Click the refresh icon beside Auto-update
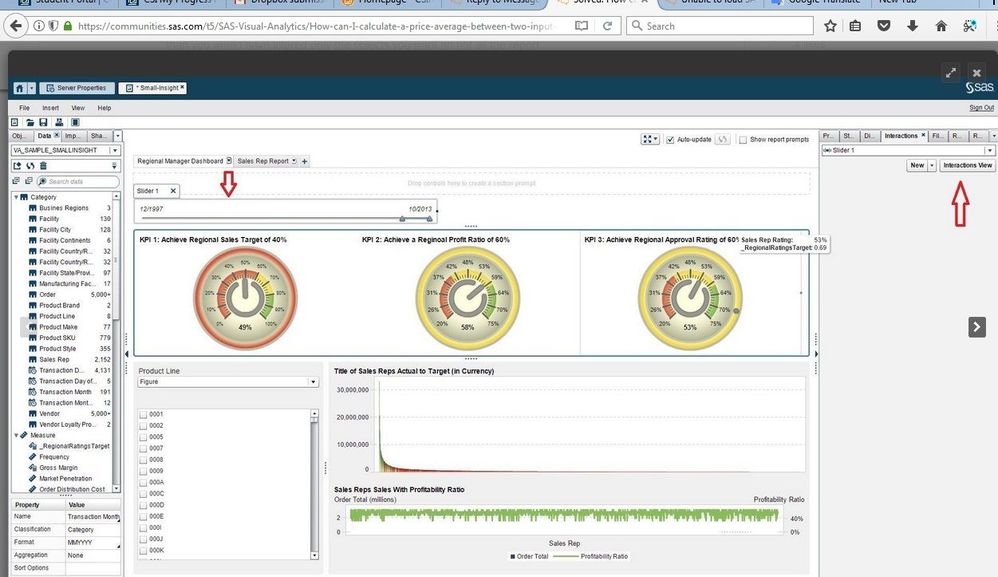This screenshot has height=577, width=998. [x=722, y=139]
